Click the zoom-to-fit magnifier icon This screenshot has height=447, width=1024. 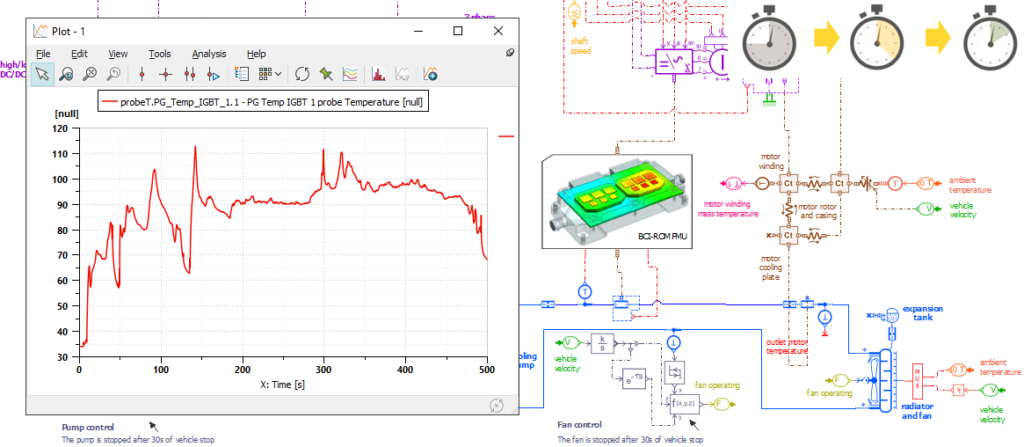pos(89,74)
